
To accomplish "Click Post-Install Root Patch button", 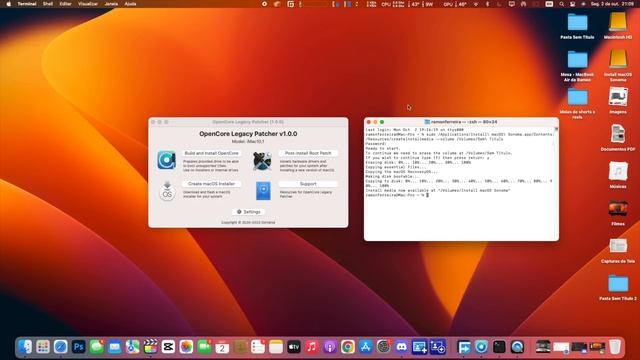I will (308, 153).
